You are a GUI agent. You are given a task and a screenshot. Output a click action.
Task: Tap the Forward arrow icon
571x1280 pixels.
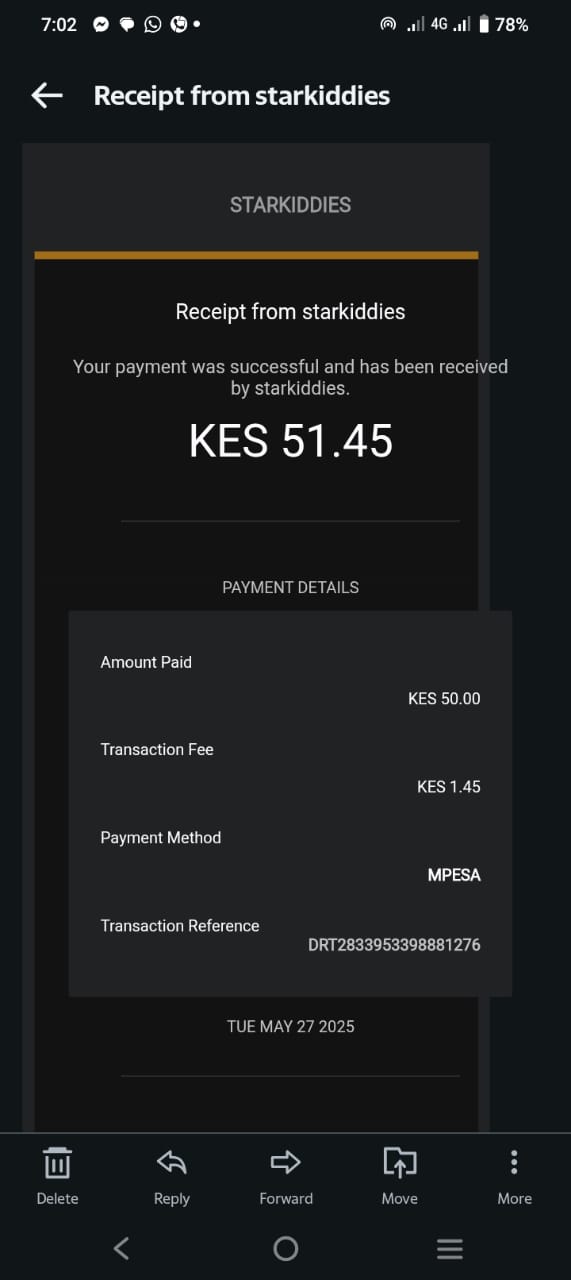(x=286, y=1162)
